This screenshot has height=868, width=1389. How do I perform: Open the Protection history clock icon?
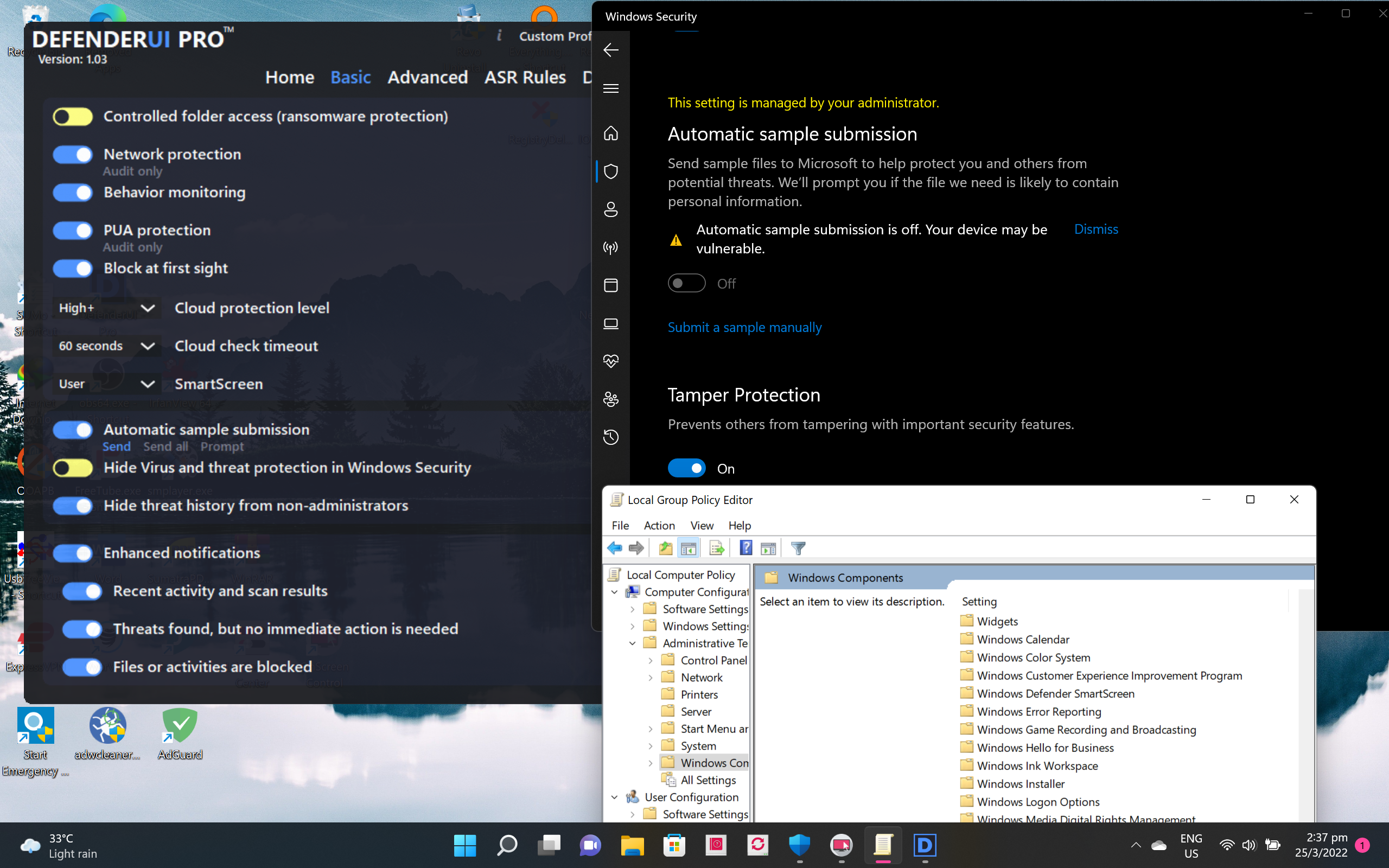pos(611,437)
